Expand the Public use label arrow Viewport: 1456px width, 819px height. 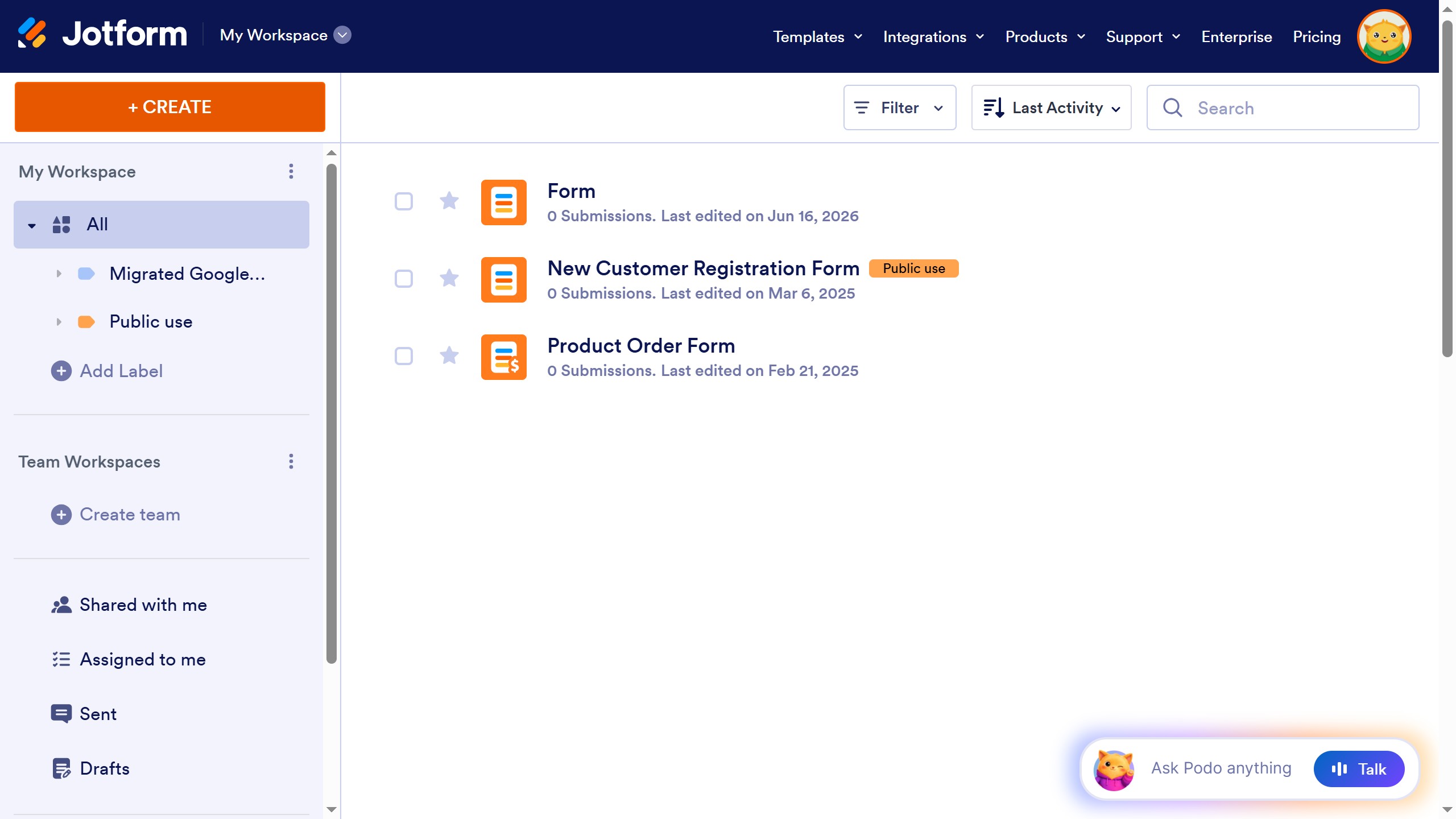point(59,322)
